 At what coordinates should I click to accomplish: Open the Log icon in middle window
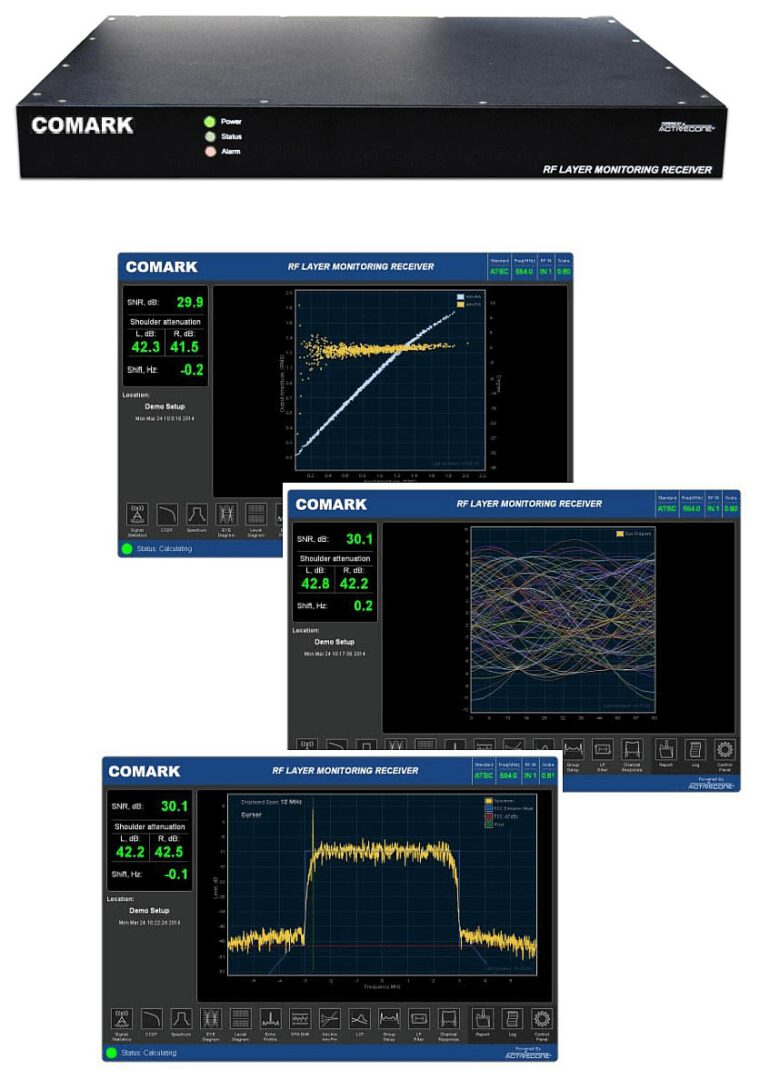(x=695, y=749)
